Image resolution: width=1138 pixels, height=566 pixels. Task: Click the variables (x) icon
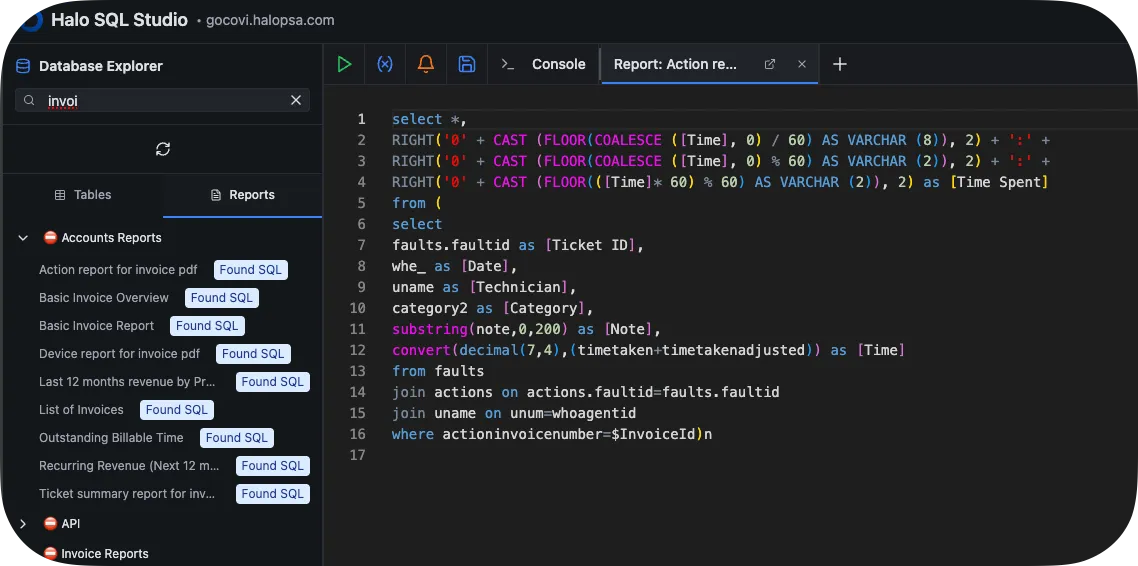point(385,64)
